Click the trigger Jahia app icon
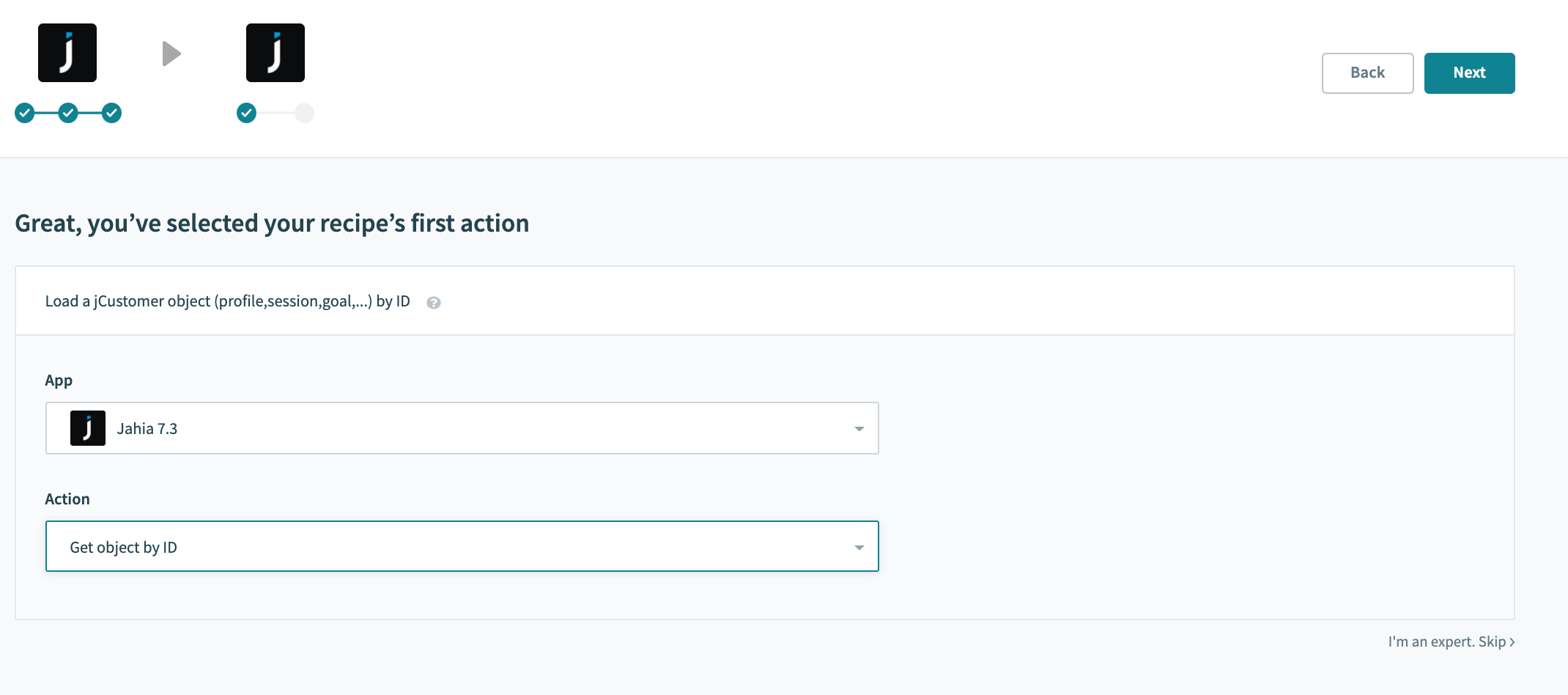Viewport: 1568px width, 695px height. pyautogui.click(x=67, y=53)
